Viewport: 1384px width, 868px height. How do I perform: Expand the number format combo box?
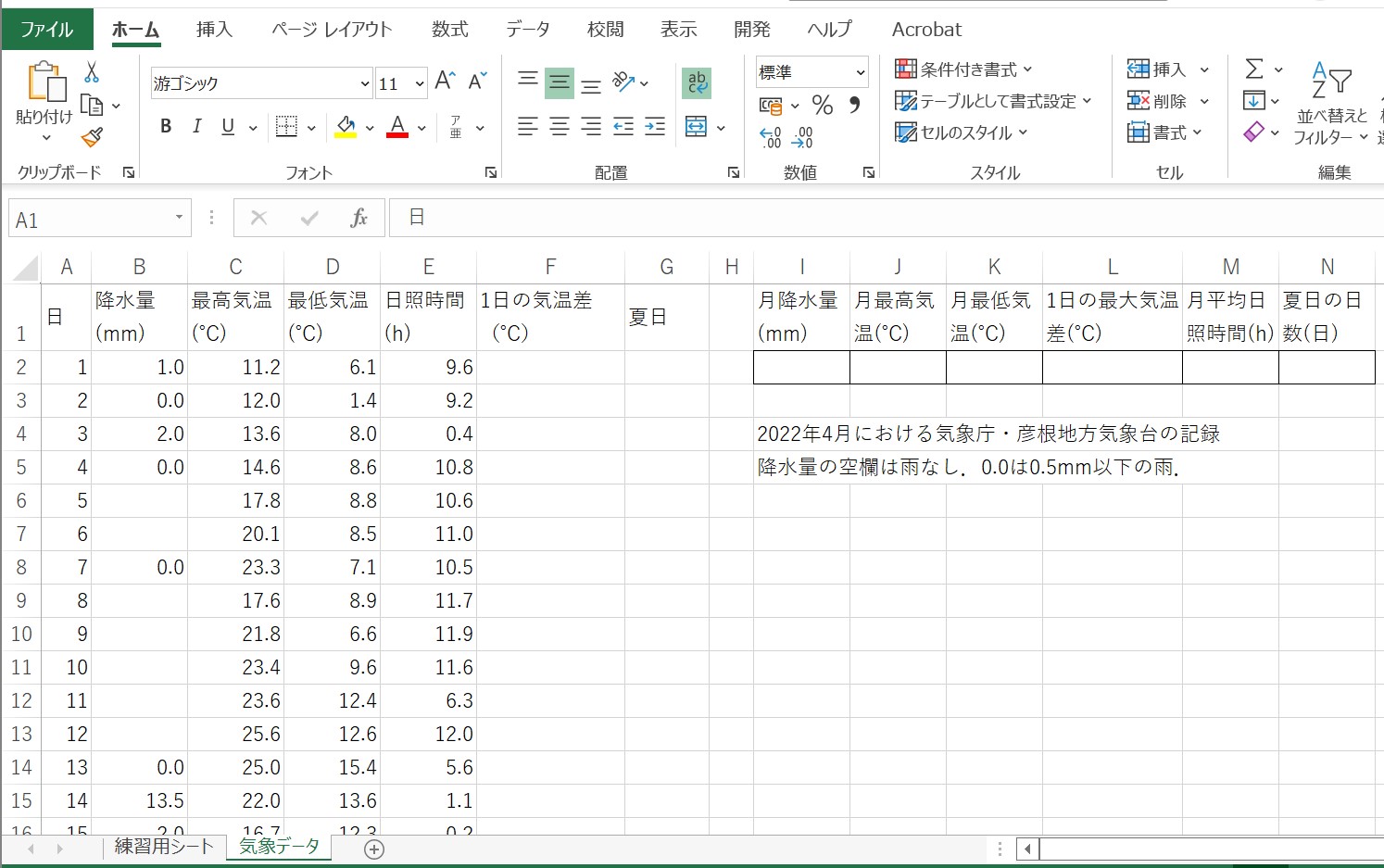click(x=860, y=72)
